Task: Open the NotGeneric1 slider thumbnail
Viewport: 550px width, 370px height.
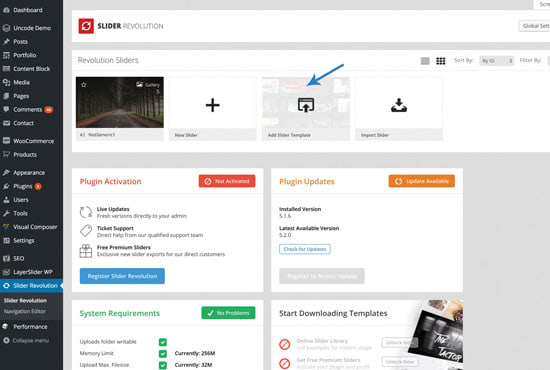Action: coord(120,102)
